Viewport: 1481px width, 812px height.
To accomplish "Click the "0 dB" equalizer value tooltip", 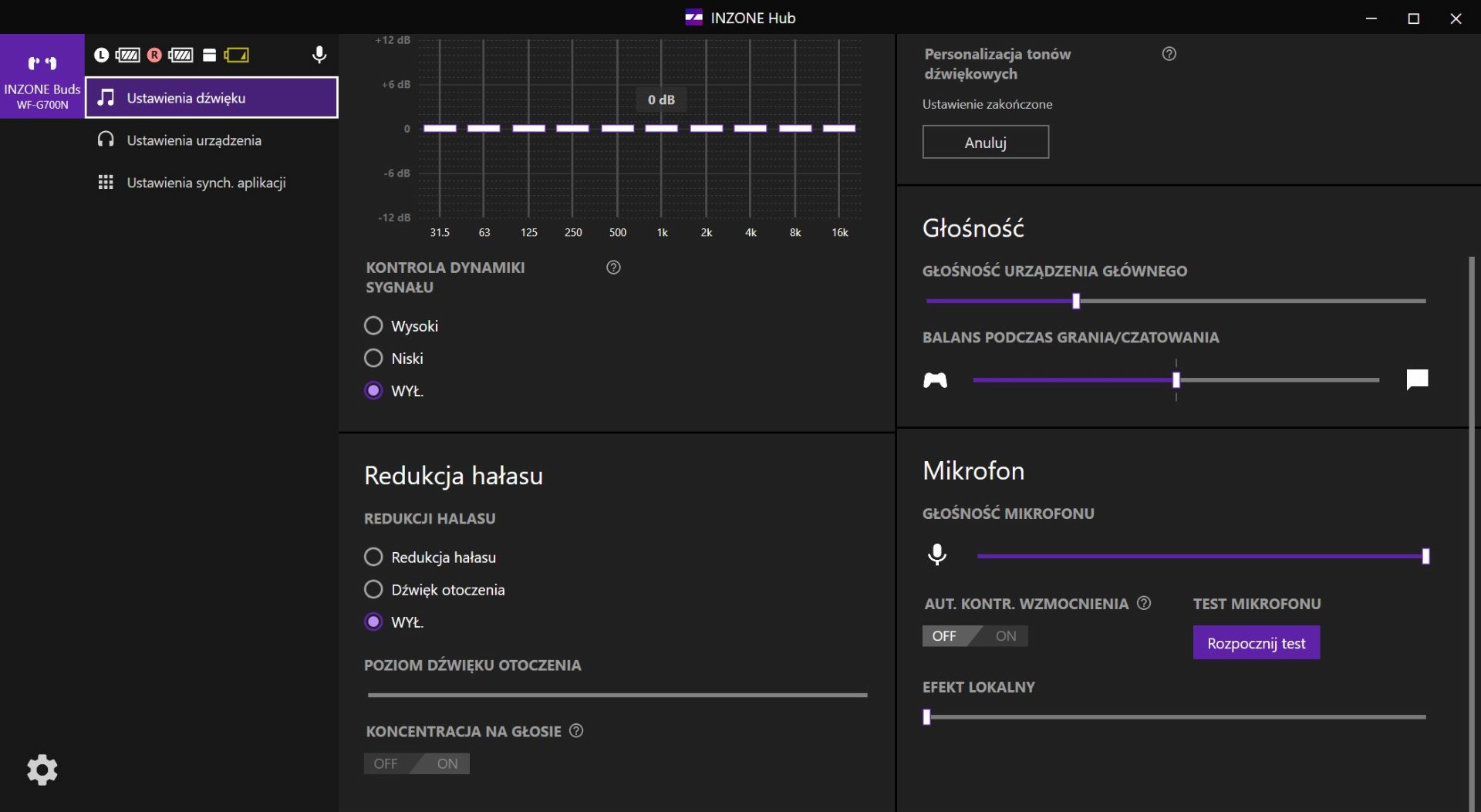I will click(x=661, y=99).
